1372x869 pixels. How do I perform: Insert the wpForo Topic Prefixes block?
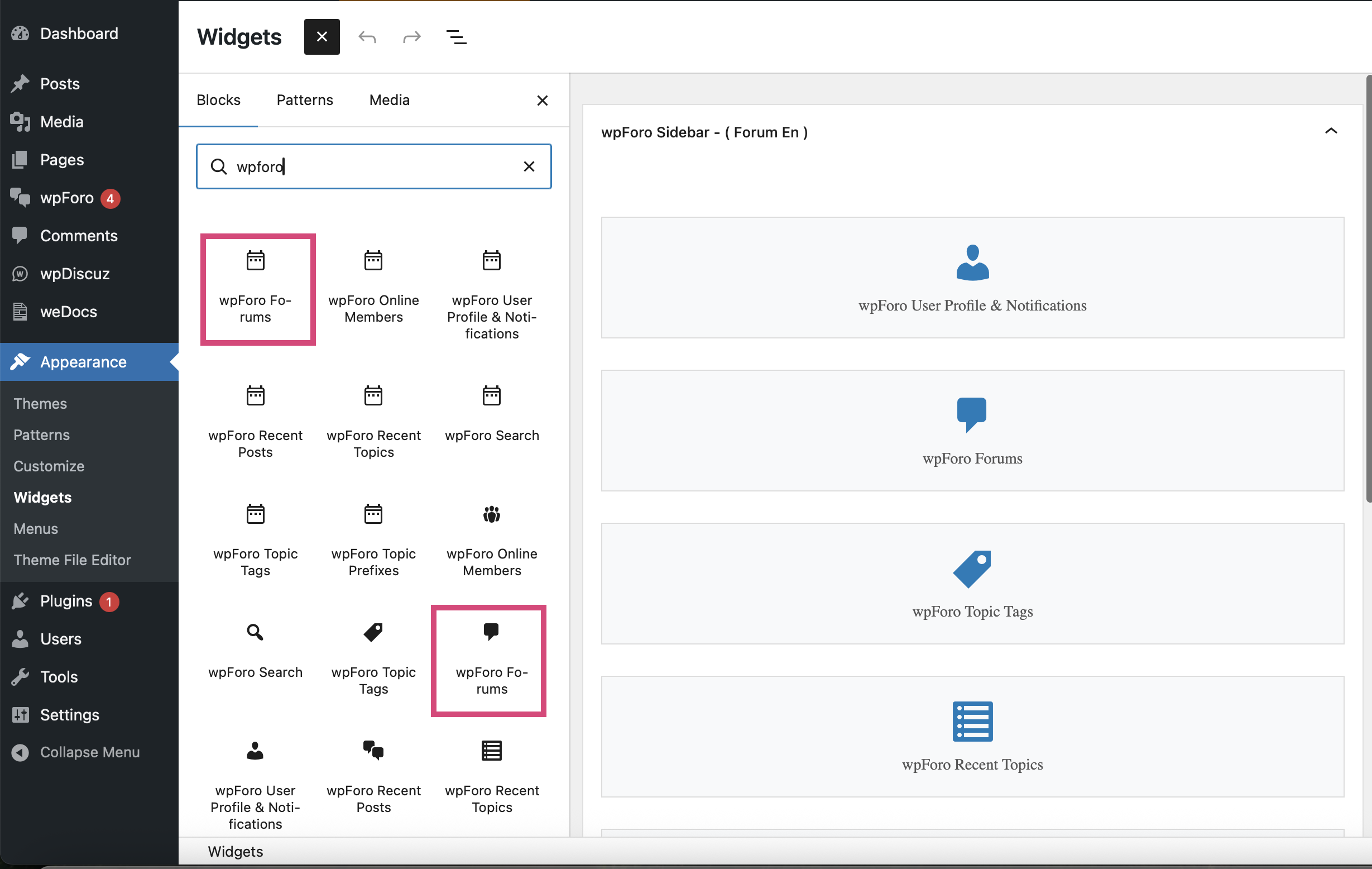373,539
